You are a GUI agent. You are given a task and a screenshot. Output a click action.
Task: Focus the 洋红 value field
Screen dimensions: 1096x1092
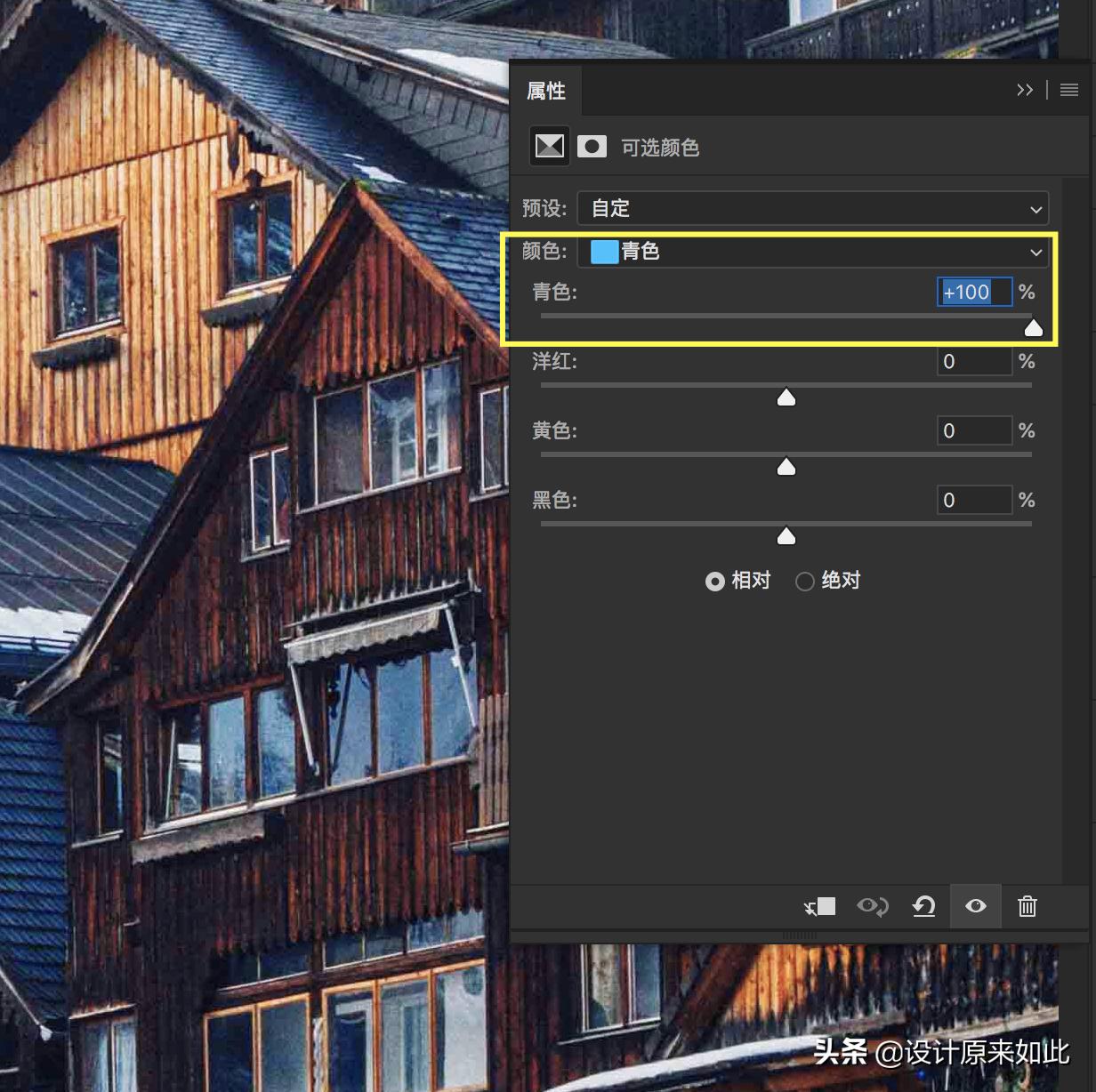(x=974, y=361)
